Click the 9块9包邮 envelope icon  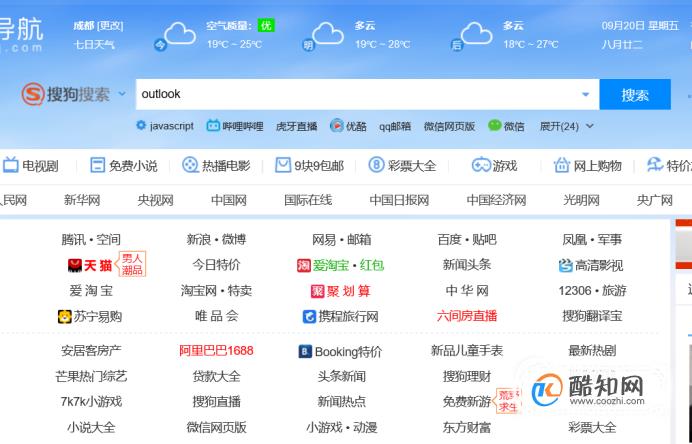tap(282, 165)
